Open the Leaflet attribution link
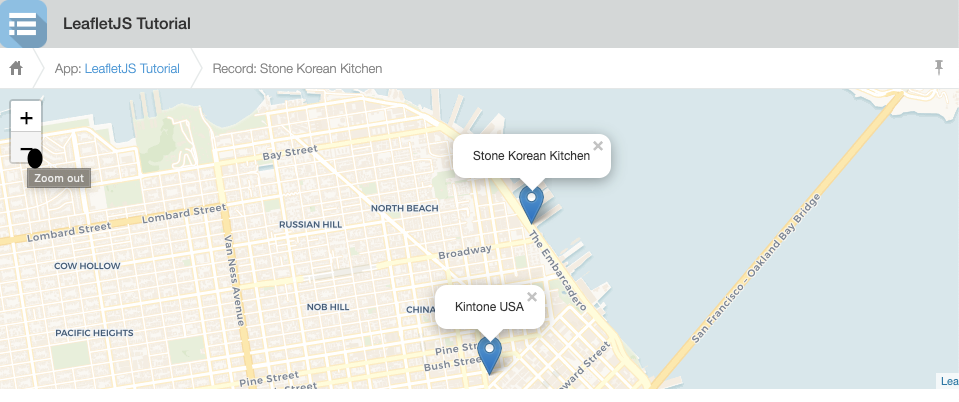The height and width of the screenshot is (402, 959). [949, 381]
